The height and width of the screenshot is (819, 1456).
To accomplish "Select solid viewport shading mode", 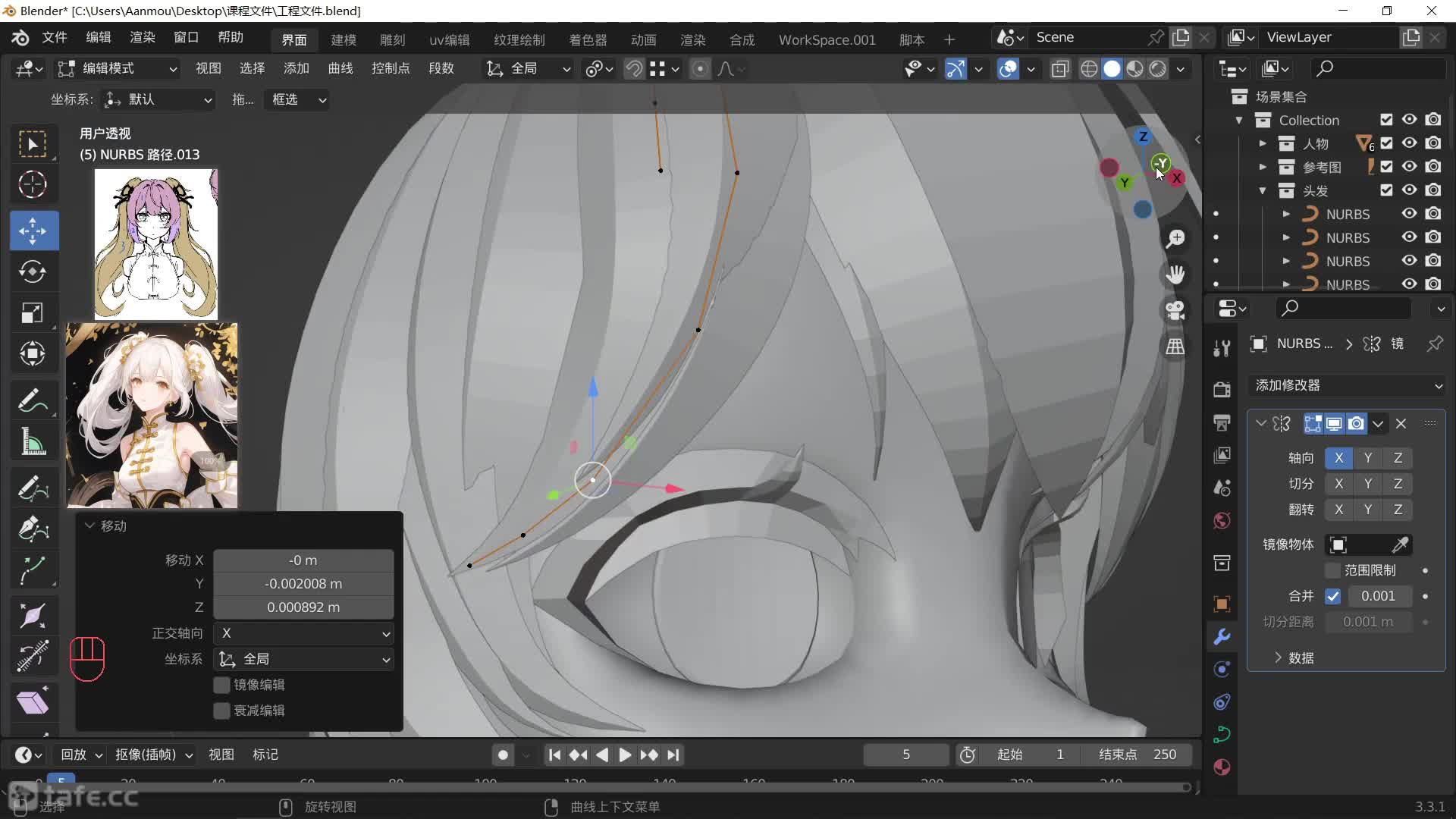I will pos(1112,69).
